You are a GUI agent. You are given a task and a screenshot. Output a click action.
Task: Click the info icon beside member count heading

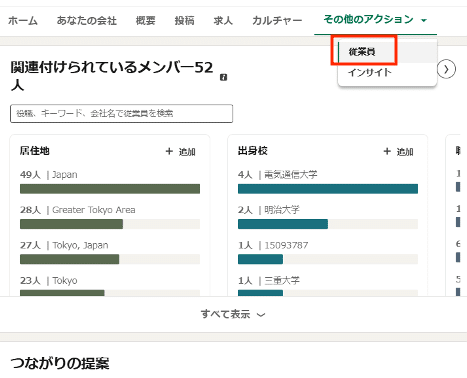[x=224, y=77]
